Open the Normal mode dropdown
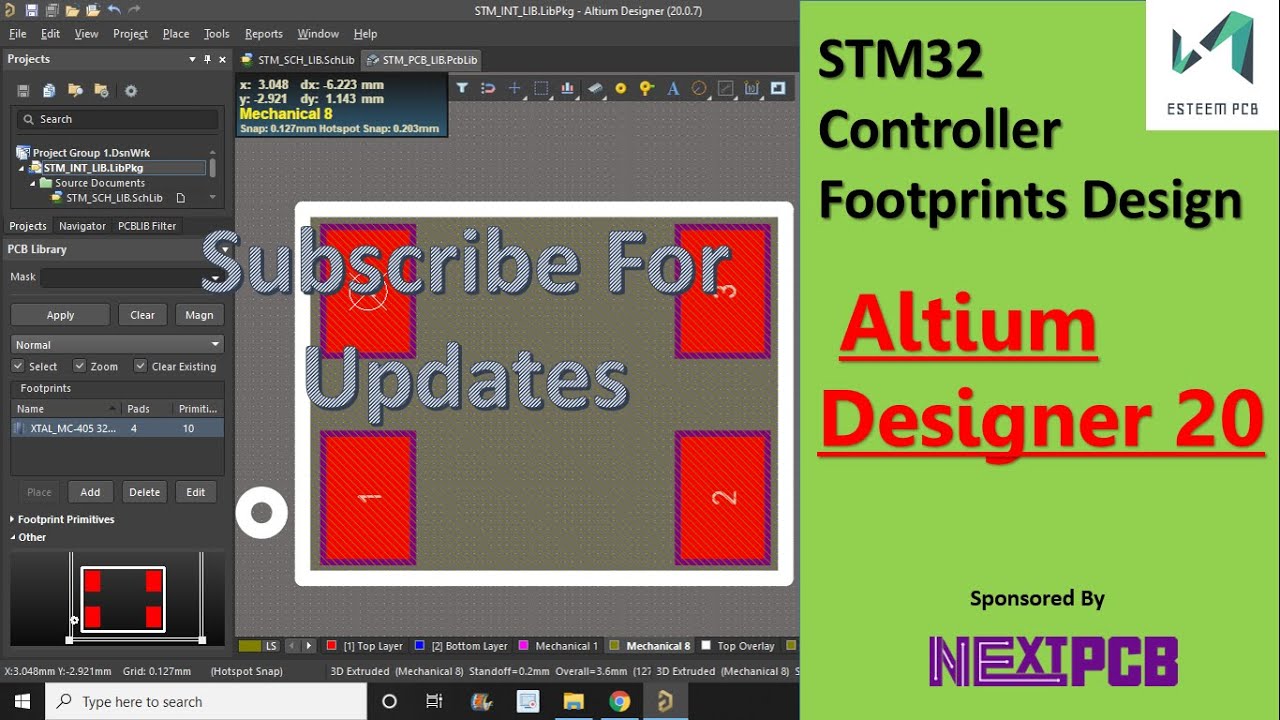Screen dimensions: 1280x720 tap(117, 344)
